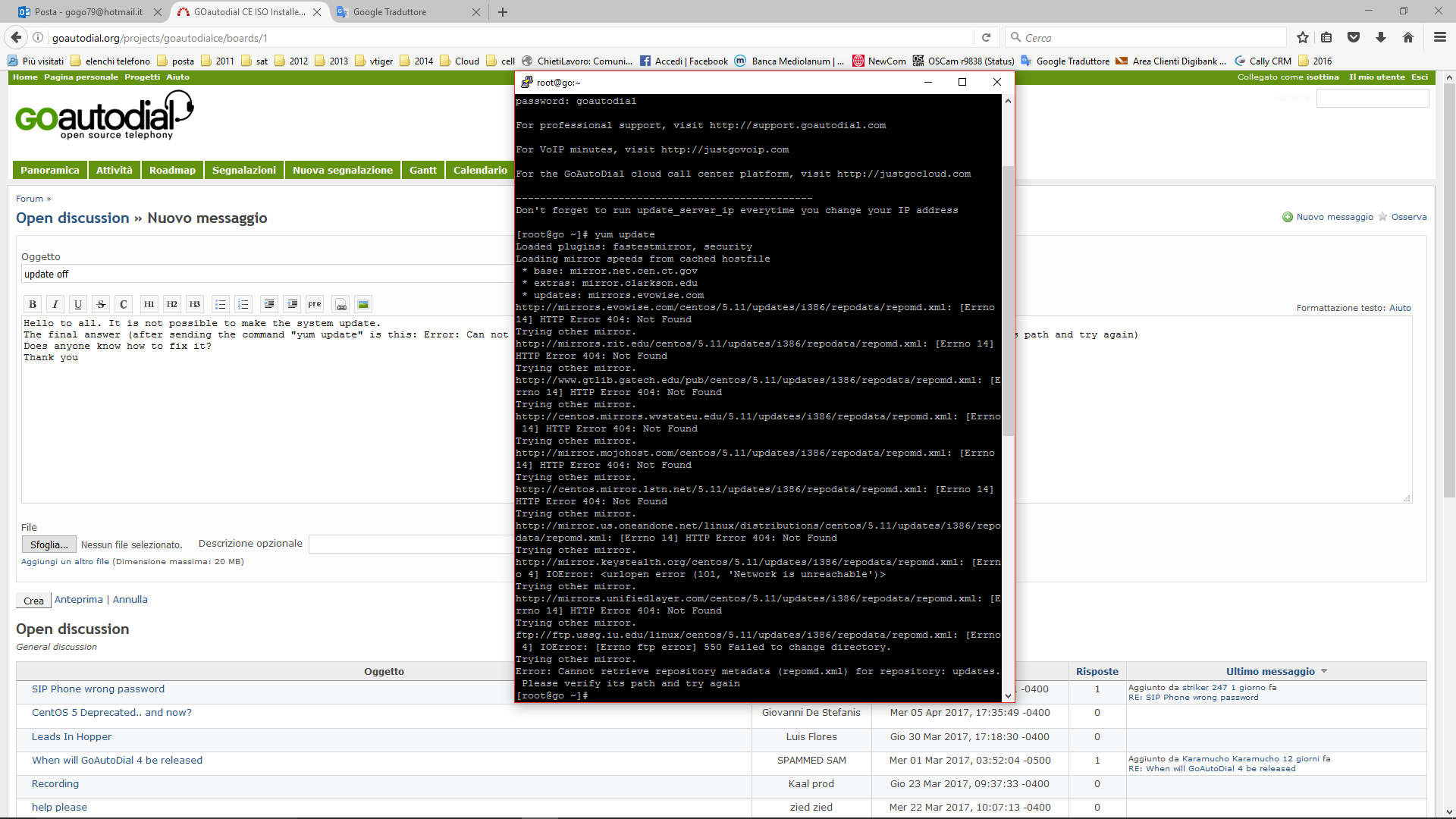
Task: Cancel the message with the Annulla link
Action: coord(130,599)
